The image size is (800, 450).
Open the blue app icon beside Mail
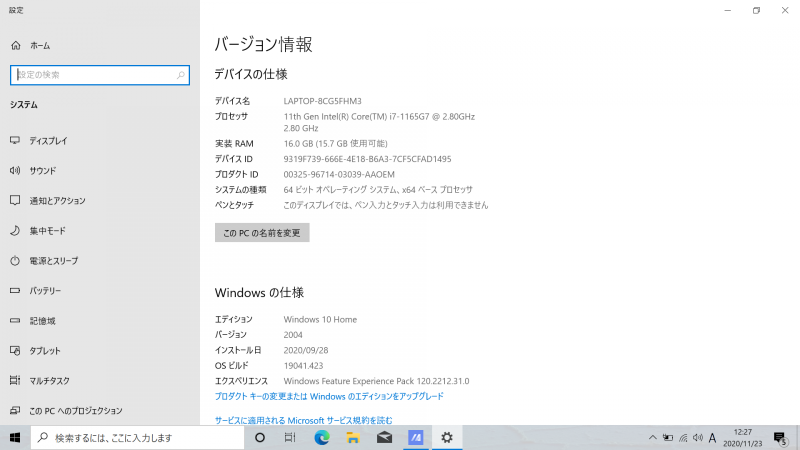[x=416, y=438]
